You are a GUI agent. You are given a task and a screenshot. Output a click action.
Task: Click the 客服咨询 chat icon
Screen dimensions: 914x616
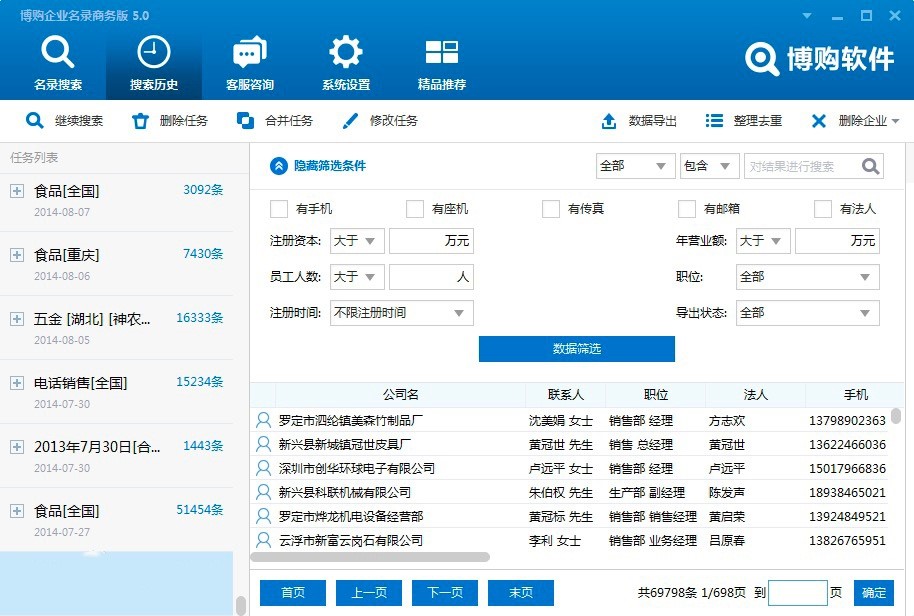click(x=249, y=53)
